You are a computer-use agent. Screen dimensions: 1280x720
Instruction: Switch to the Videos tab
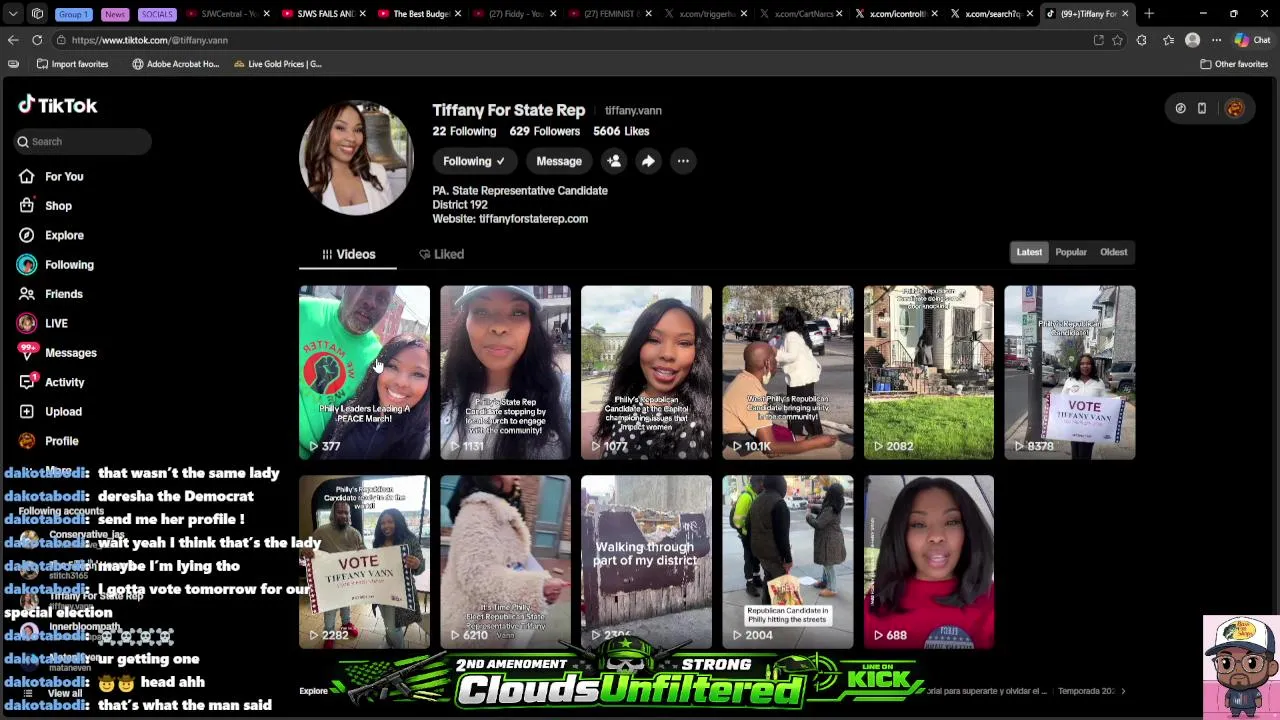[348, 254]
